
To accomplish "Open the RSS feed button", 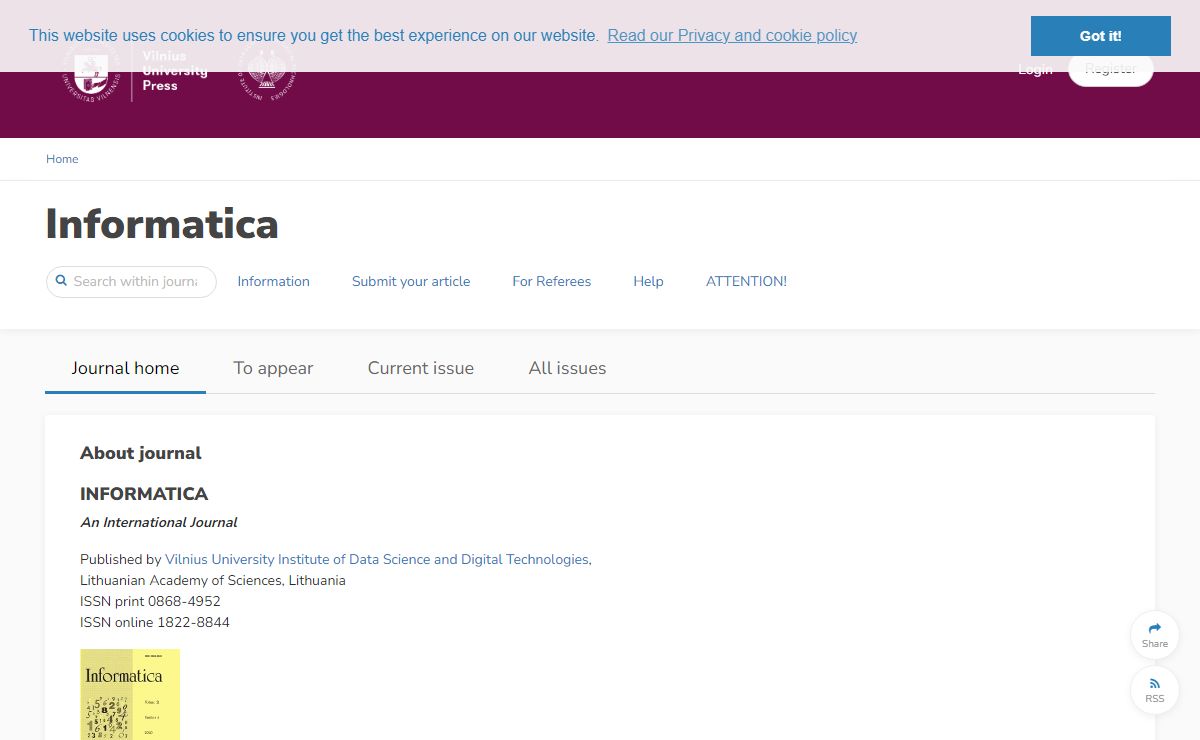I will [1154, 690].
